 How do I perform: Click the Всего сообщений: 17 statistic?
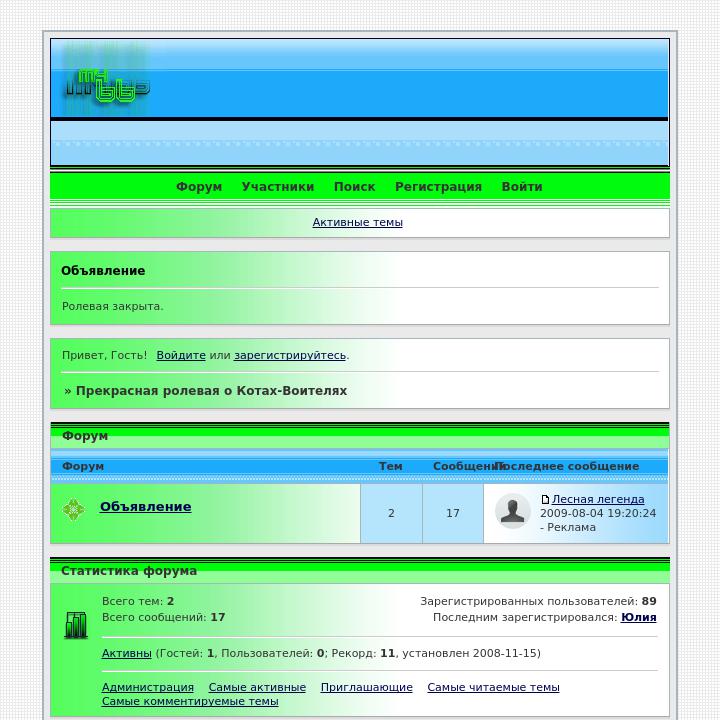point(163,617)
